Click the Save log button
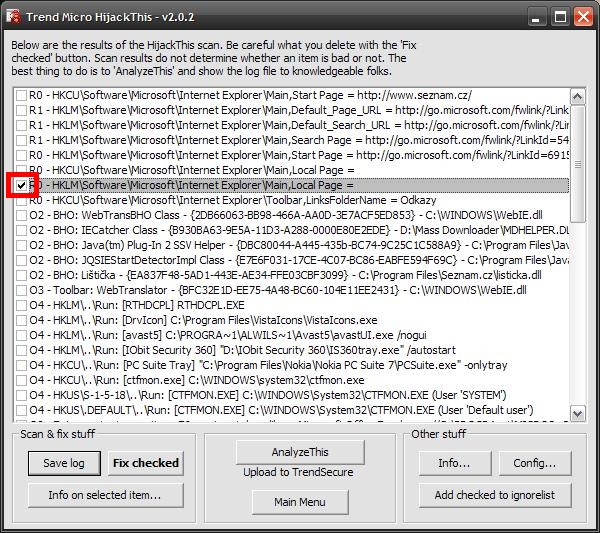This screenshot has height=533, width=600. pos(64,463)
